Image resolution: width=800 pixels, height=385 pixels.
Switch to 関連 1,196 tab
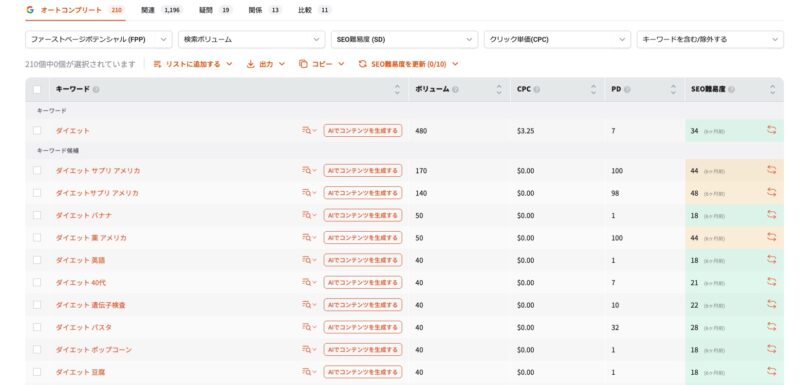(162, 10)
